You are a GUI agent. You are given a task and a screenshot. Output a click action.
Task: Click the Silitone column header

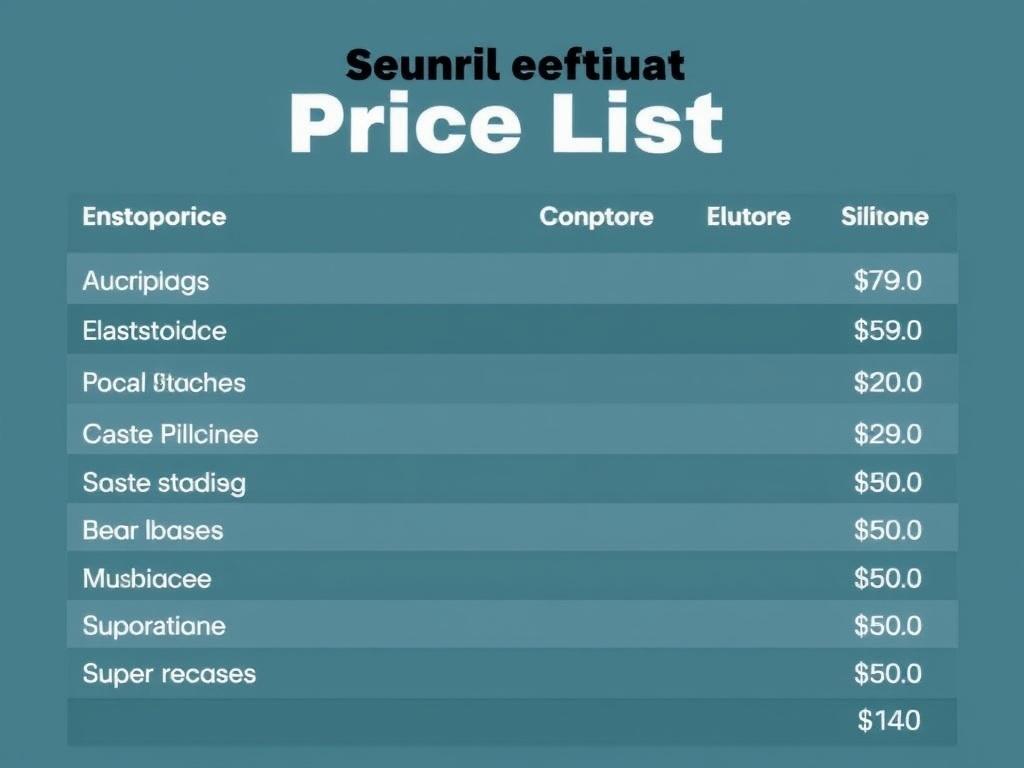(x=885, y=216)
